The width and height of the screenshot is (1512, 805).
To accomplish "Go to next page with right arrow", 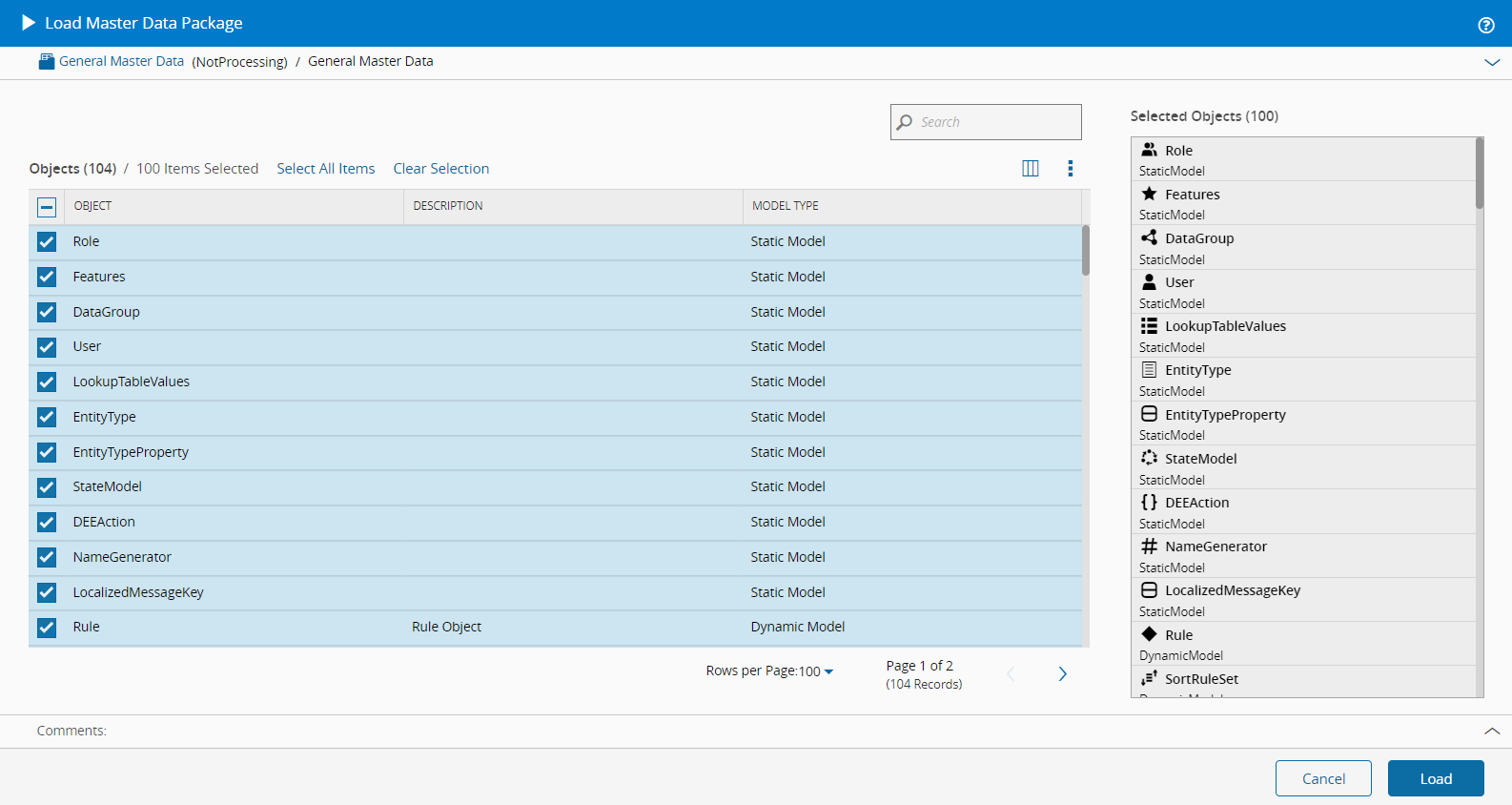I will [1062, 674].
